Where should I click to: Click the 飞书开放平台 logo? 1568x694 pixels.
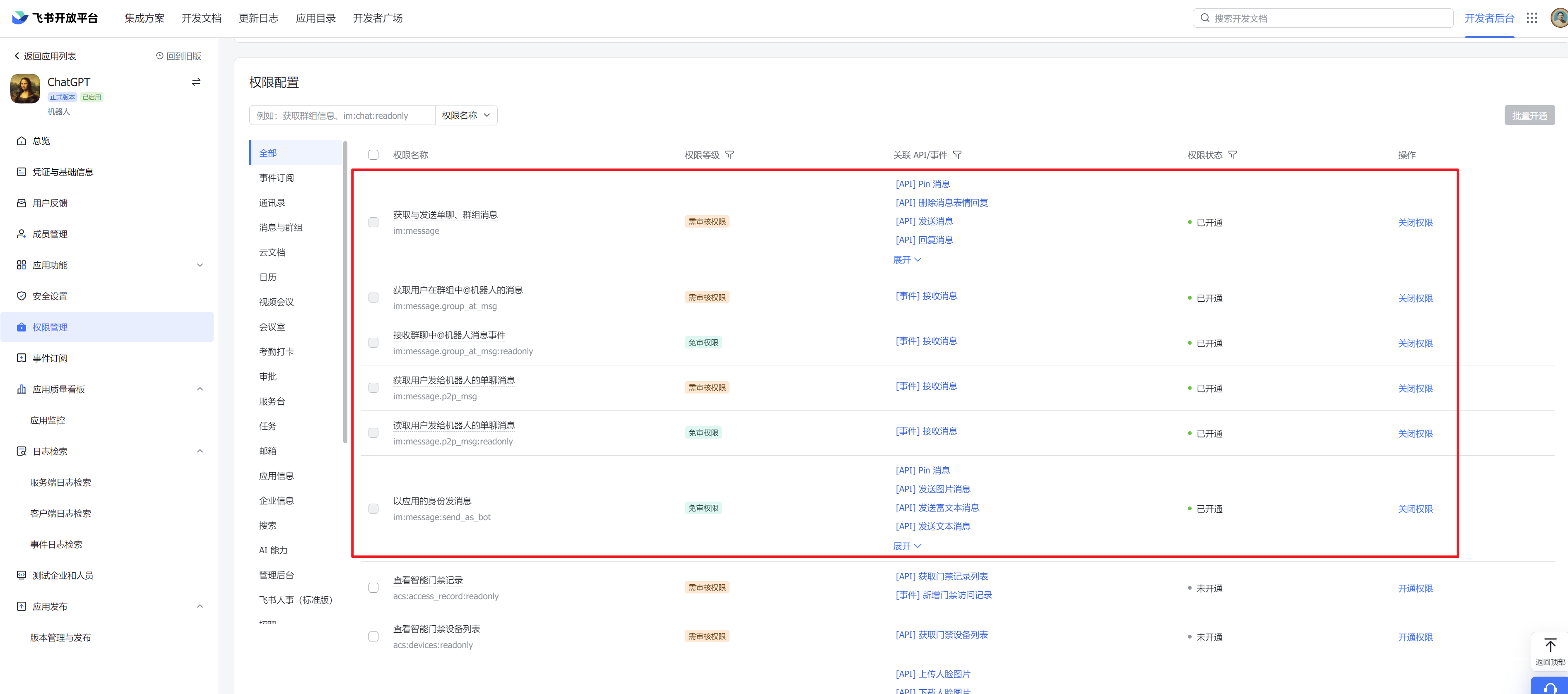(55, 18)
